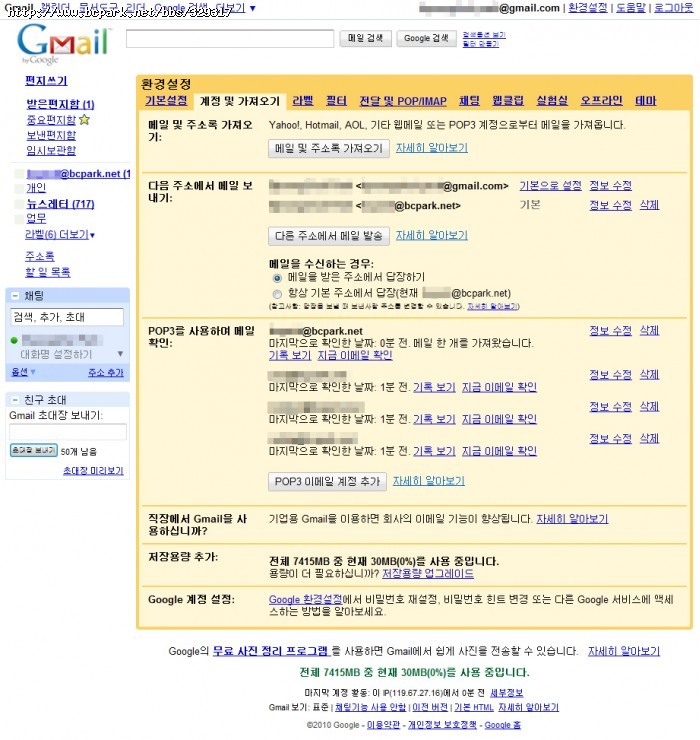Click the Gmail 초대장 email input field
This screenshot has width=700, height=740.
pyautogui.click(x=67, y=431)
